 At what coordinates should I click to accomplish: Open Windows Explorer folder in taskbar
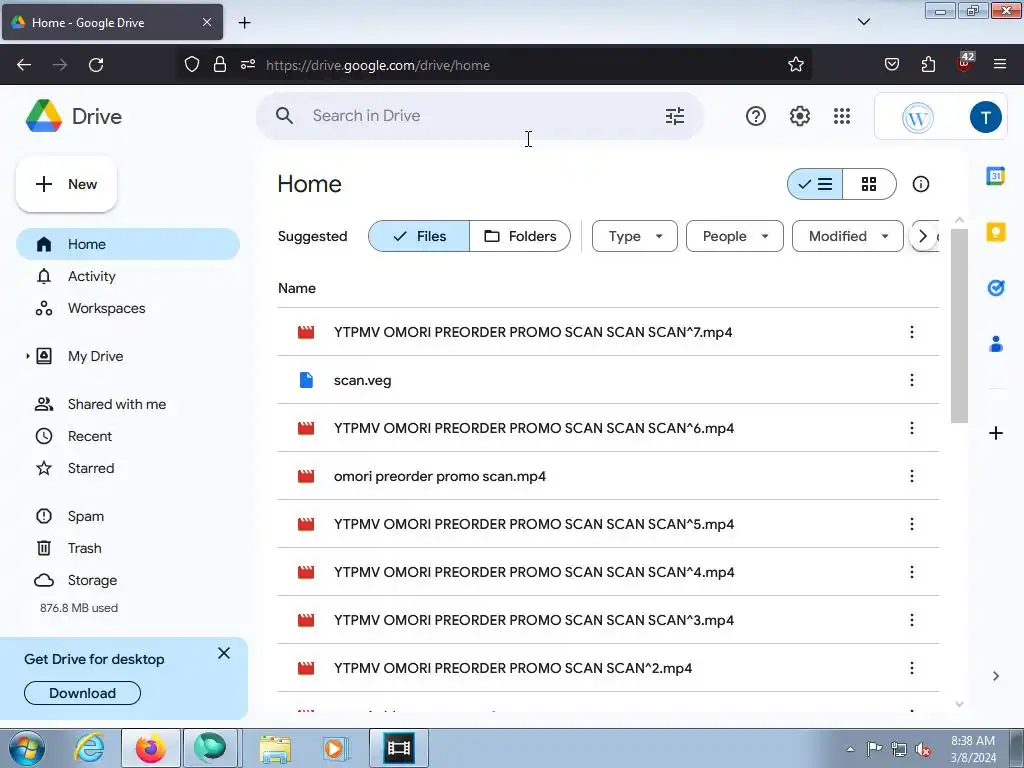(x=275, y=748)
